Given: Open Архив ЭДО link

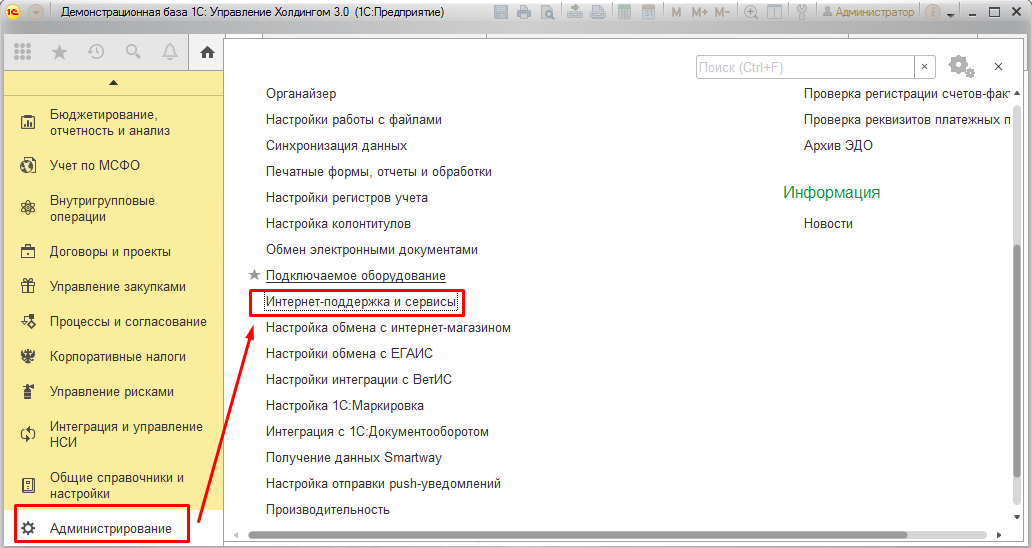Looking at the screenshot, I should coord(838,145).
